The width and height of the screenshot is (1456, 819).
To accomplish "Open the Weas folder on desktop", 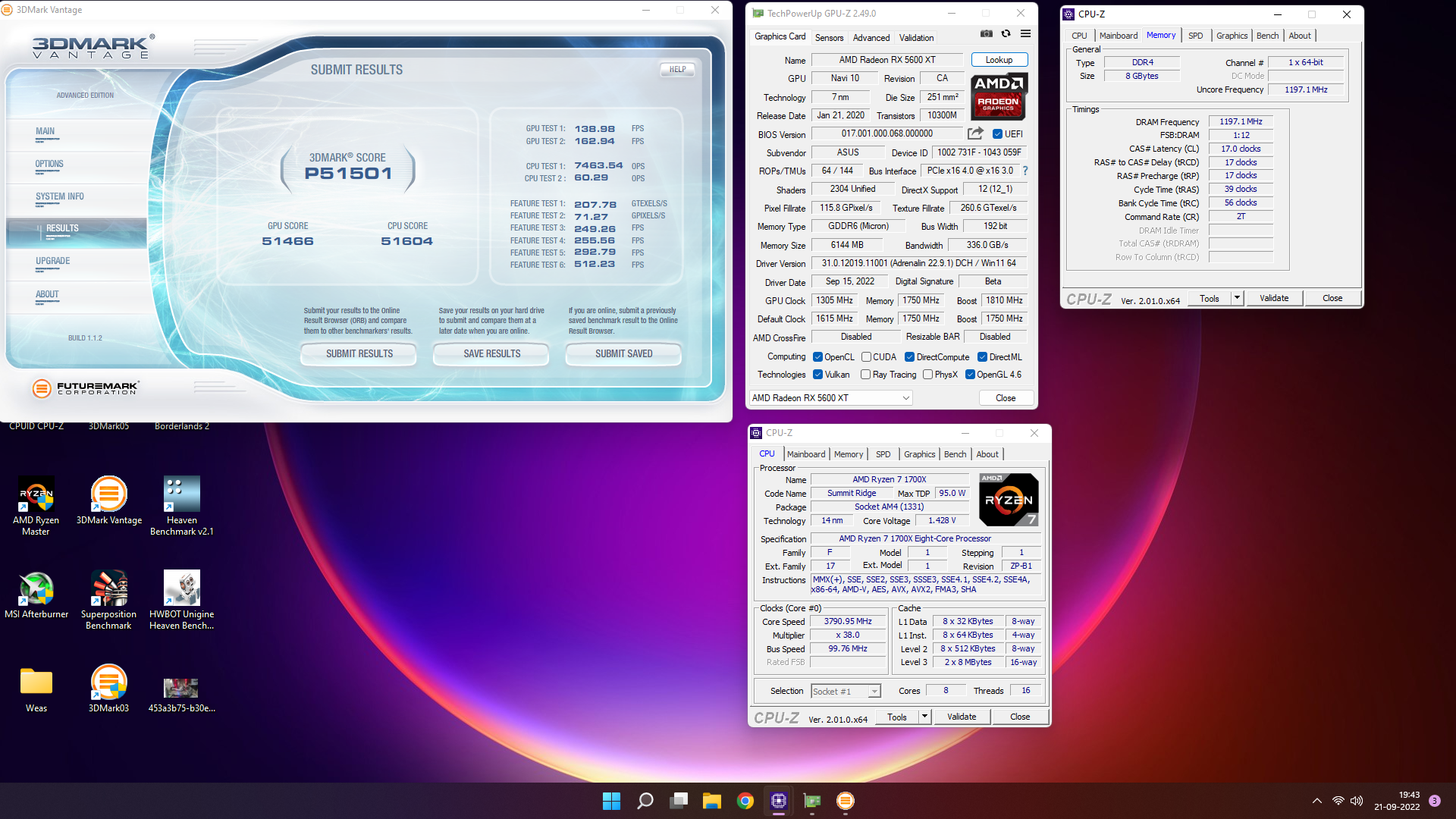I will (x=36, y=689).
